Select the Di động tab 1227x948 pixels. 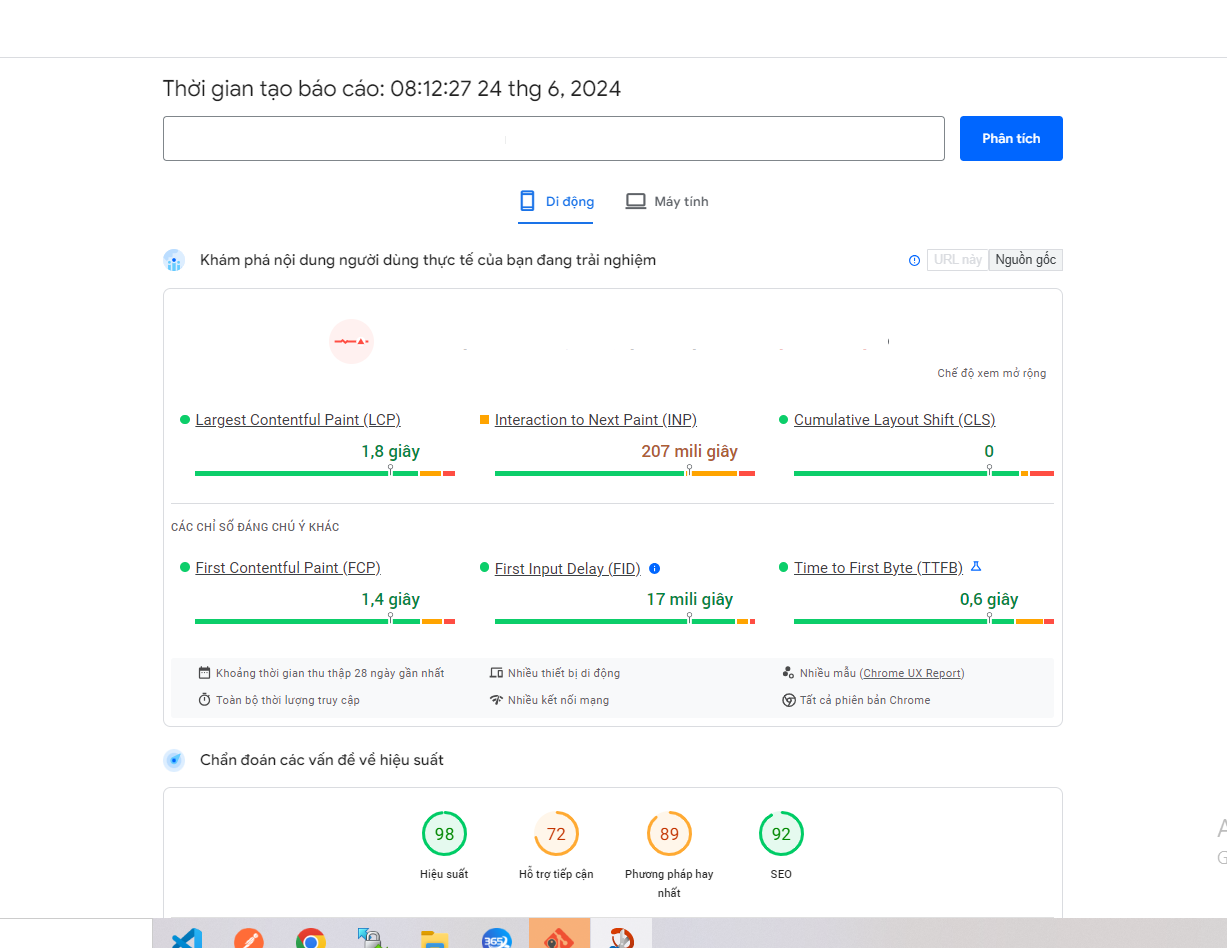[x=556, y=201]
